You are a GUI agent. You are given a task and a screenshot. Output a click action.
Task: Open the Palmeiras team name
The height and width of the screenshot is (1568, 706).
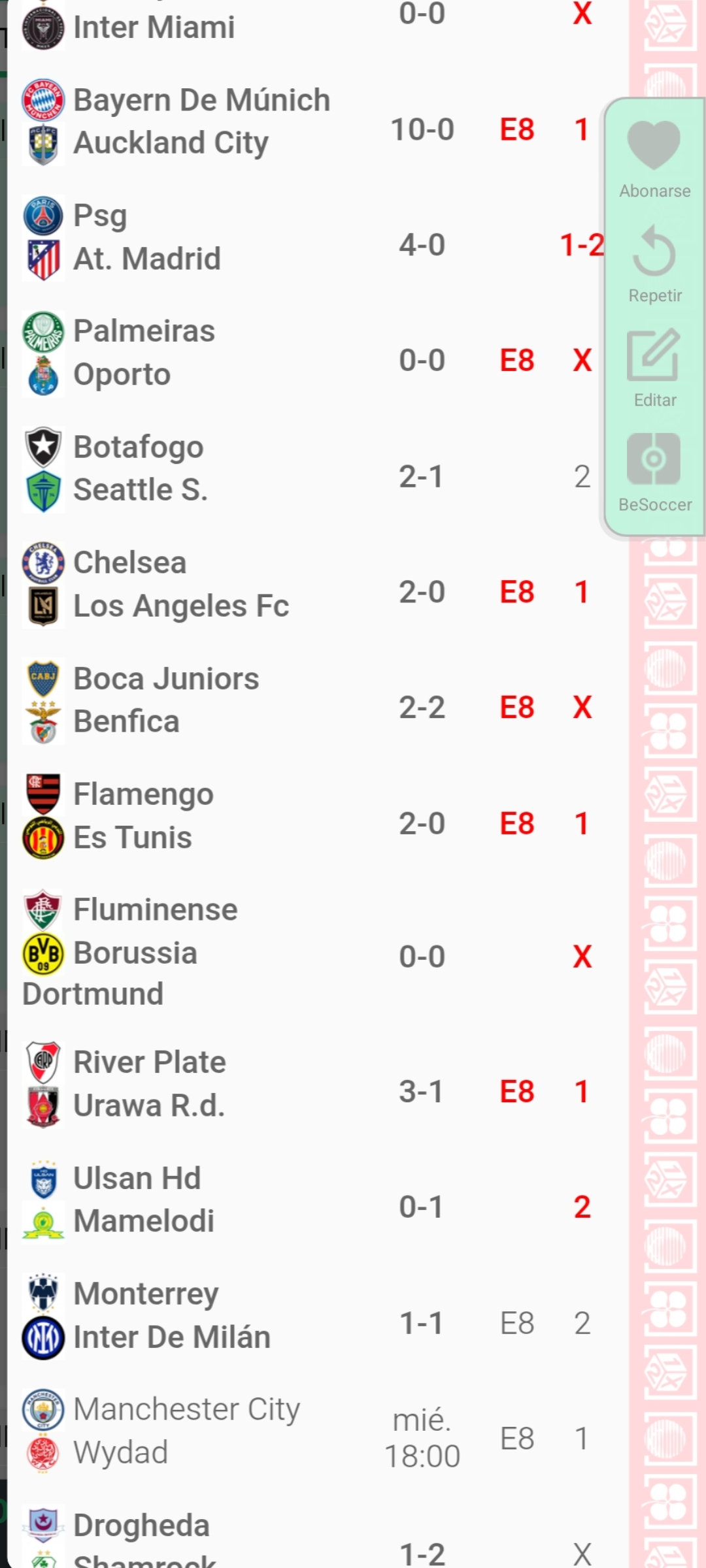pyautogui.click(x=144, y=331)
